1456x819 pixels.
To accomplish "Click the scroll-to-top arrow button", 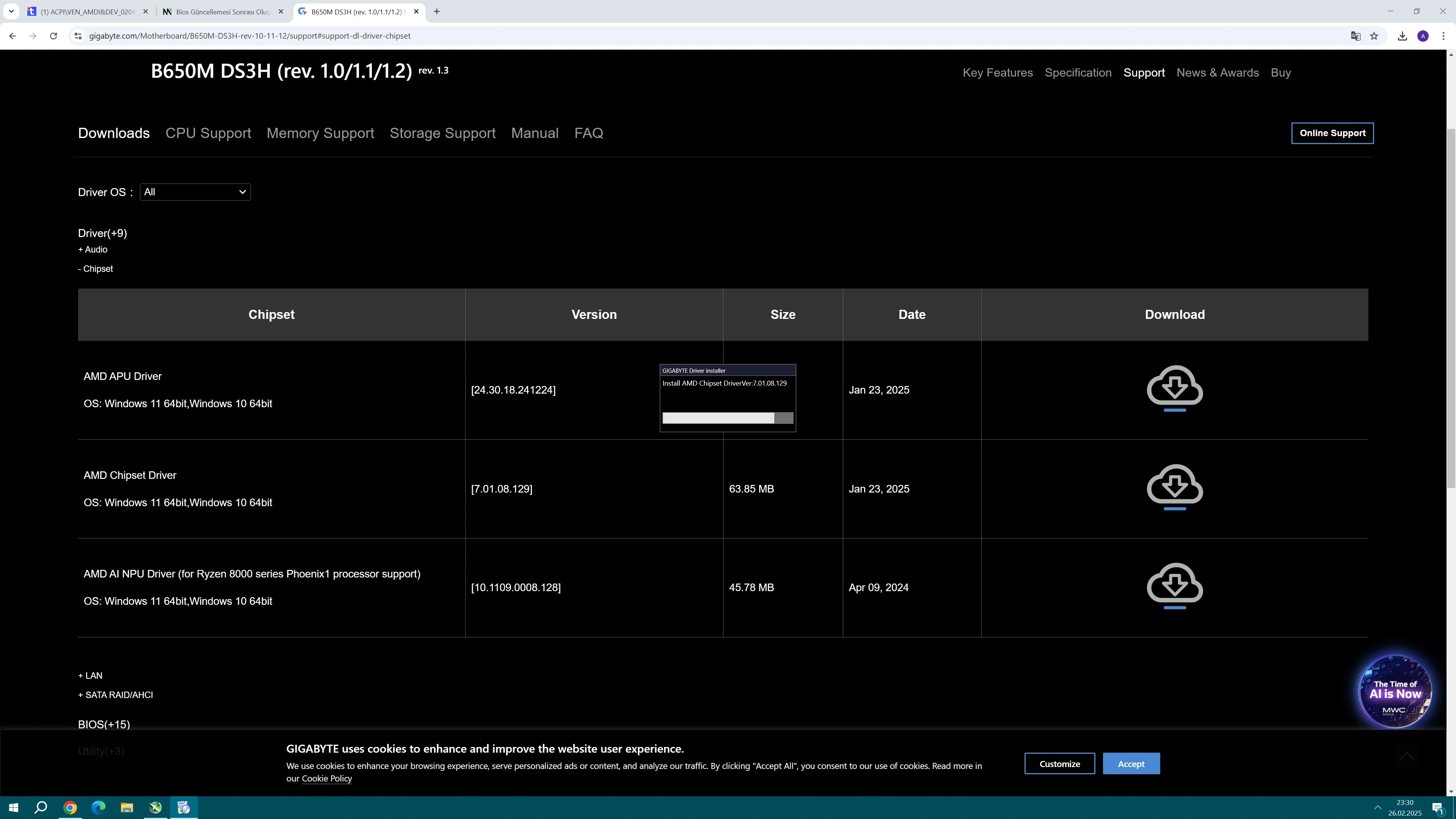I will point(1407,756).
